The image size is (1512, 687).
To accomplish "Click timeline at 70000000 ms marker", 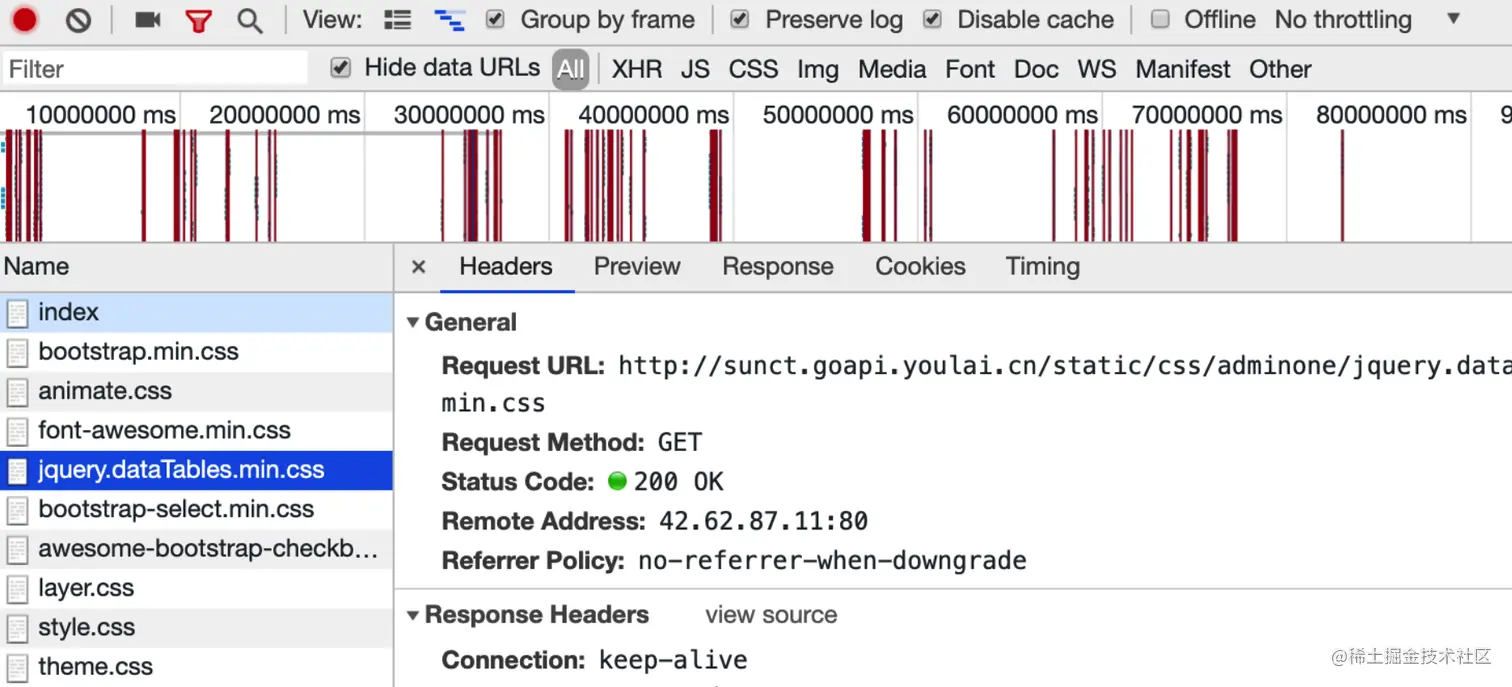I will click(x=1206, y=115).
